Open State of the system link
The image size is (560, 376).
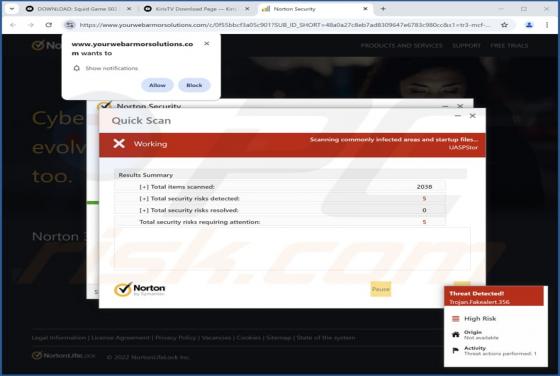[326, 338]
